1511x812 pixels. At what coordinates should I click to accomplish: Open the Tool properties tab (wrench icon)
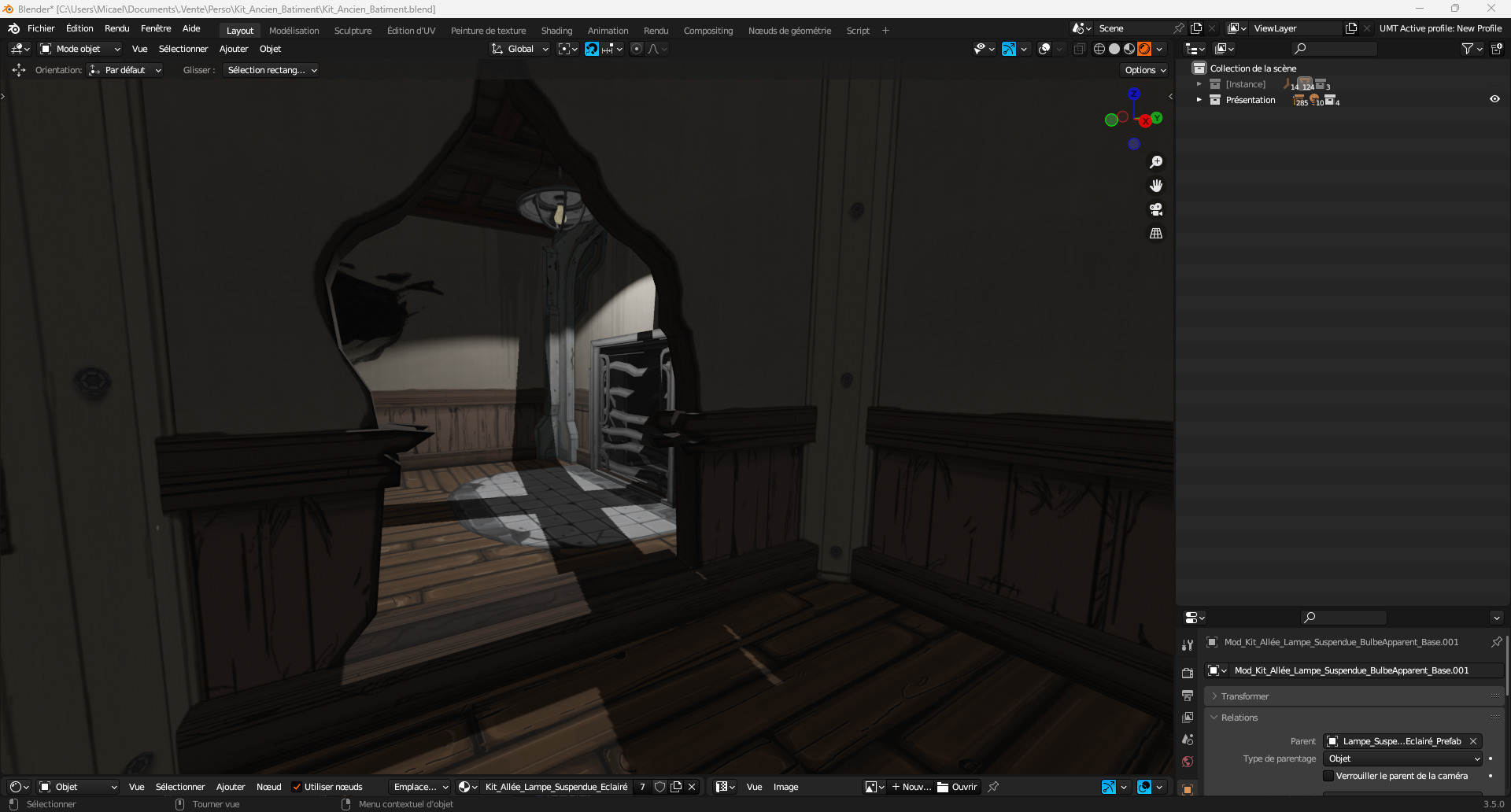pos(1188,645)
